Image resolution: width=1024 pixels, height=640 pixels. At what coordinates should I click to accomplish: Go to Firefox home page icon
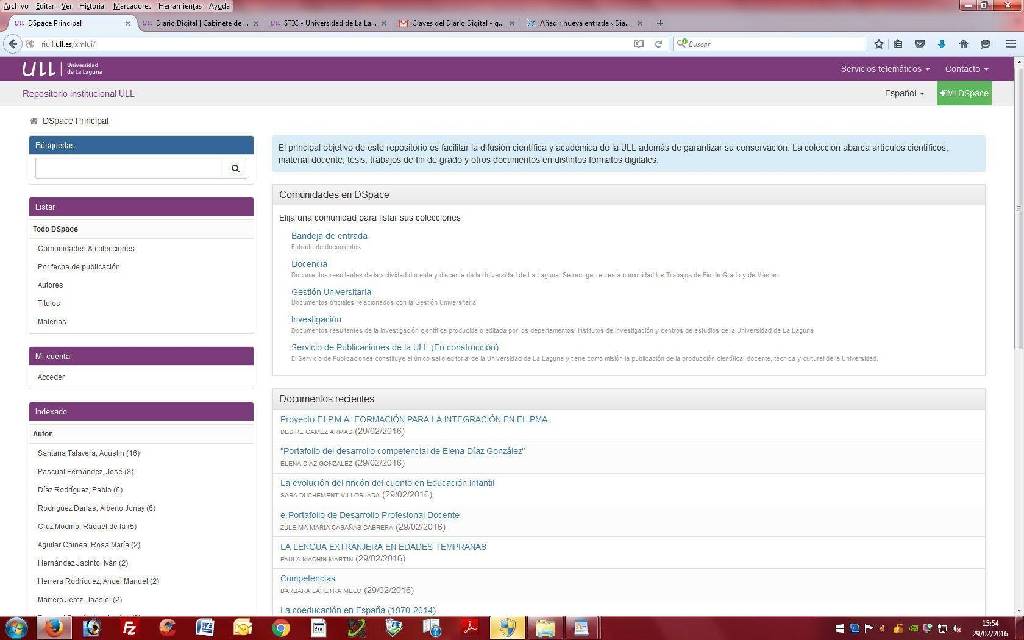[x=963, y=44]
